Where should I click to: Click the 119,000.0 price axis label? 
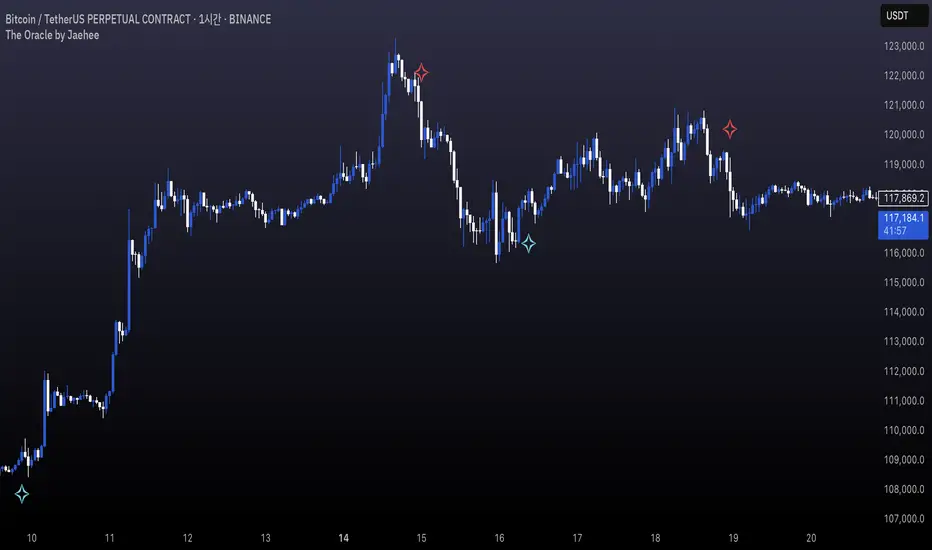click(x=904, y=164)
